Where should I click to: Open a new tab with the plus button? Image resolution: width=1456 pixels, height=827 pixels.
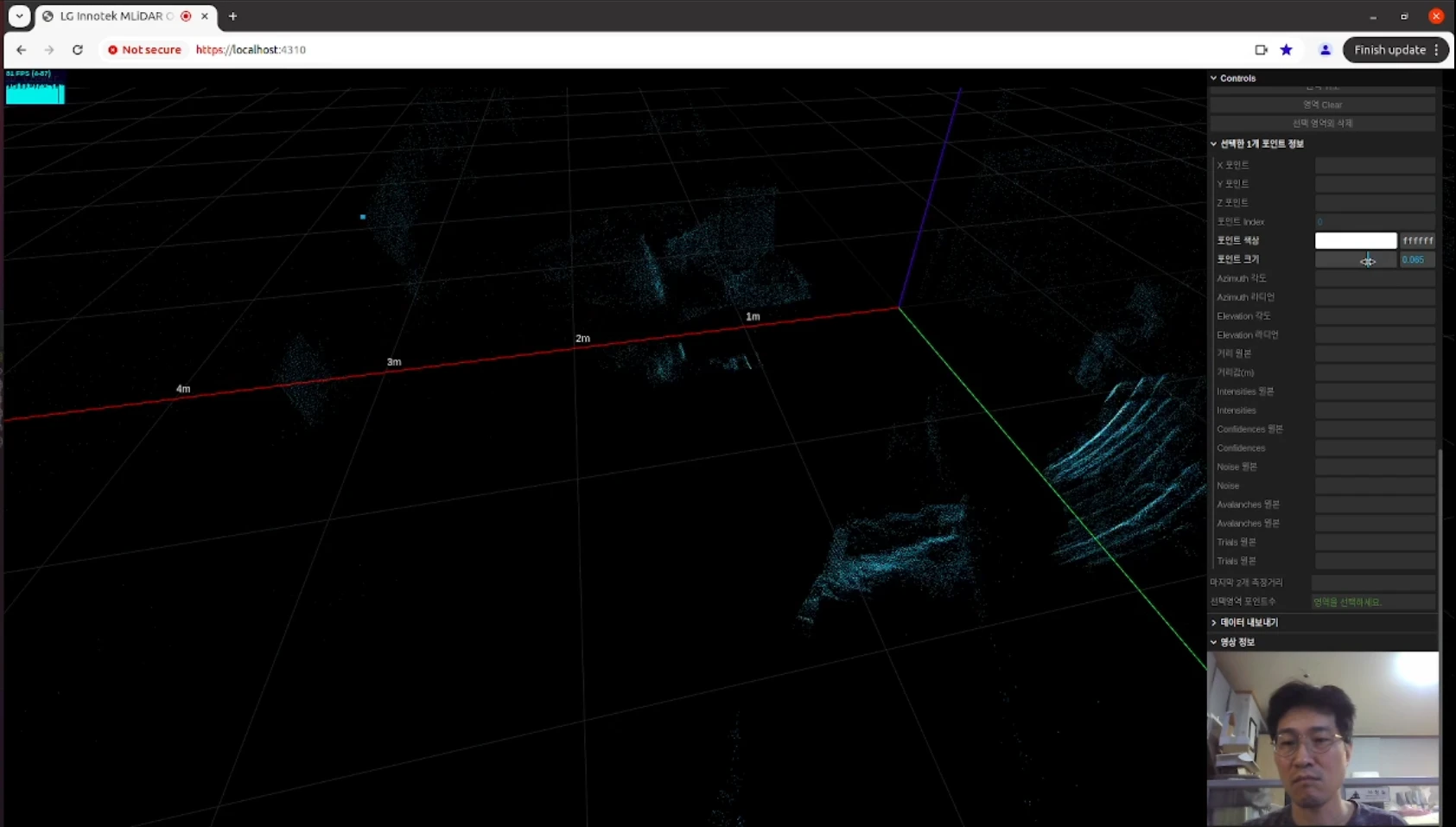click(232, 16)
